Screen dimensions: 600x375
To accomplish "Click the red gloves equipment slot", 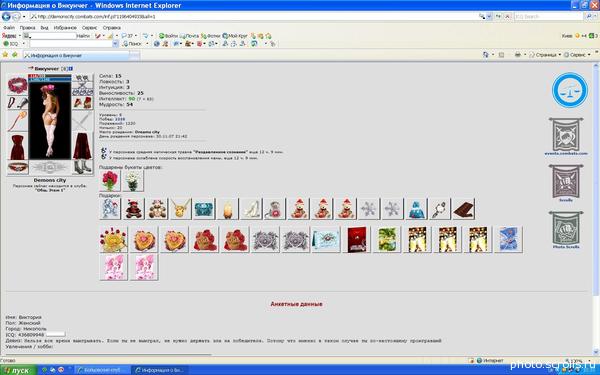I will pos(82,103).
